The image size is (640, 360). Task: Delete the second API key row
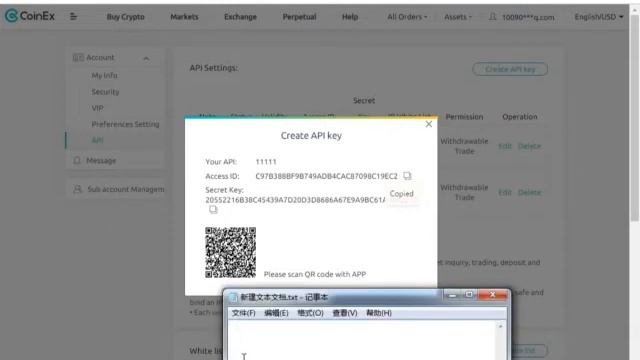[529, 192]
